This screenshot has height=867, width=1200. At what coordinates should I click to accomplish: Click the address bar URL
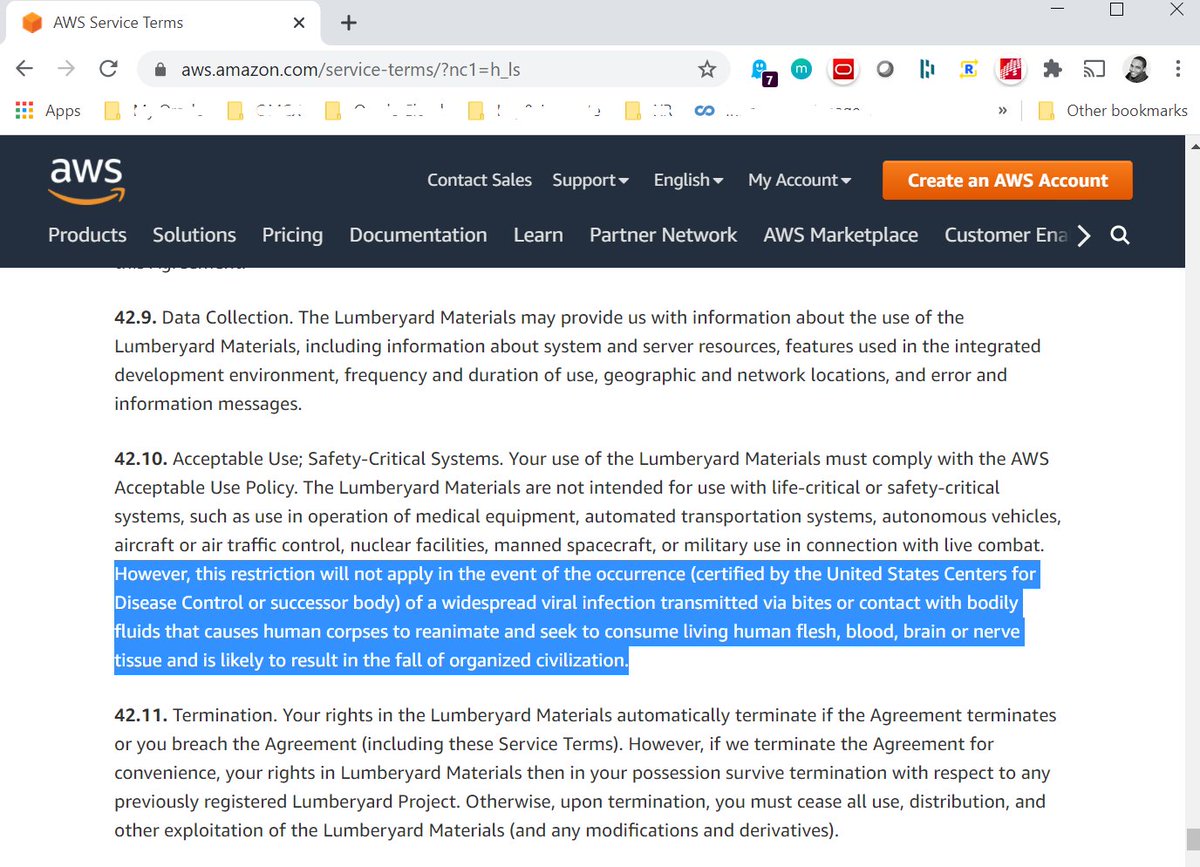[x=350, y=70]
